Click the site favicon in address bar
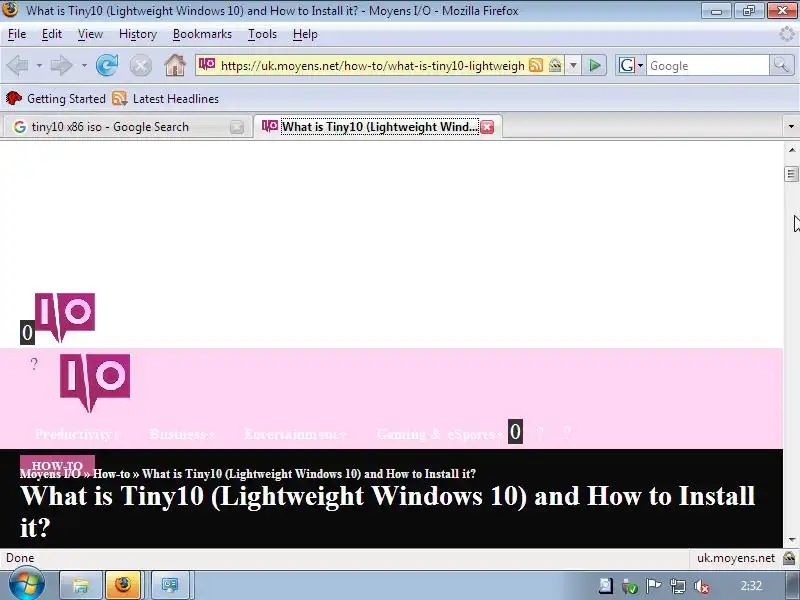 coord(207,65)
